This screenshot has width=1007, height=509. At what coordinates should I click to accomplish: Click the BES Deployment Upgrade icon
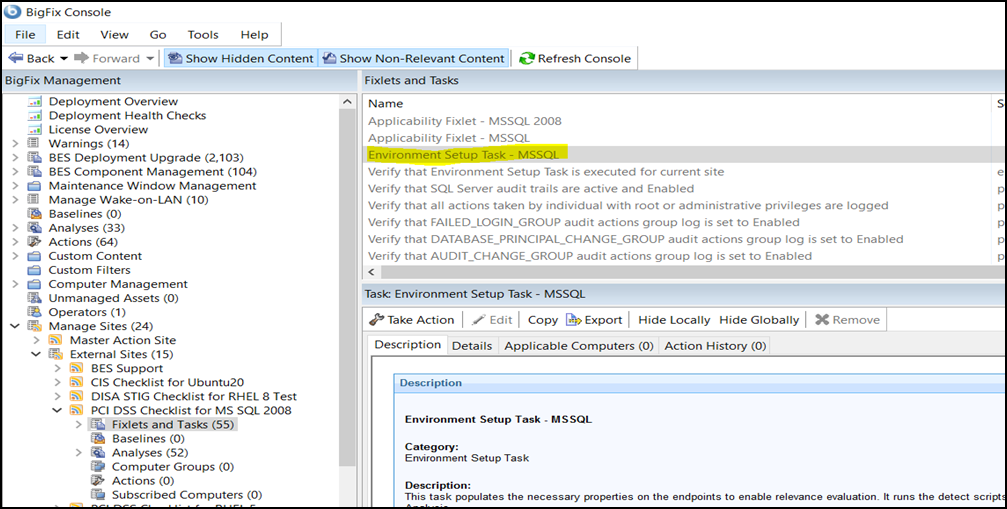point(35,157)
